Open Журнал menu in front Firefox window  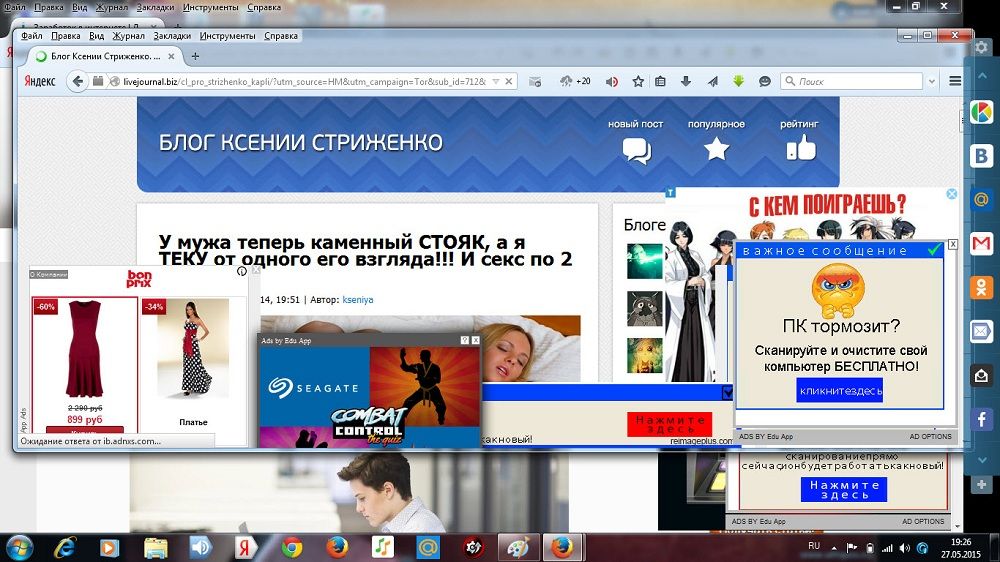coord(128,36)
